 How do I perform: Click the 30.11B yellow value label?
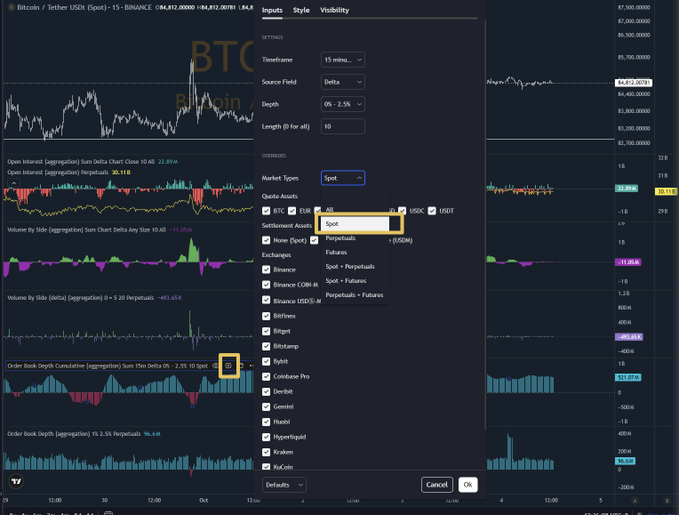point(666,191)
